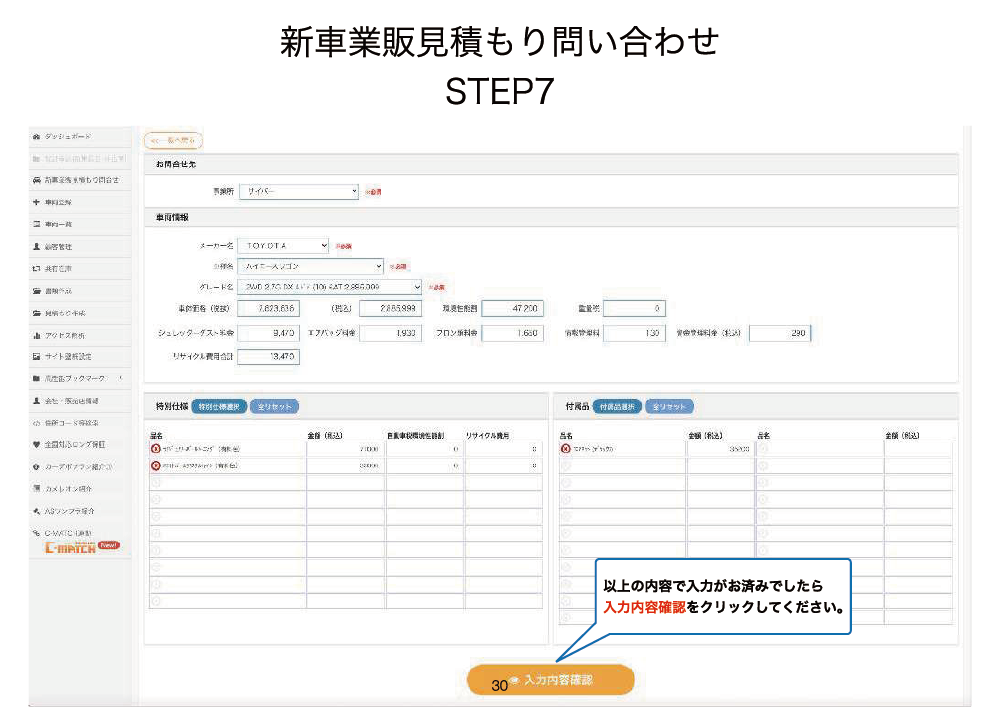Open the メーカー名 dropdown showing TOYOTA

(x=285, y=245)
